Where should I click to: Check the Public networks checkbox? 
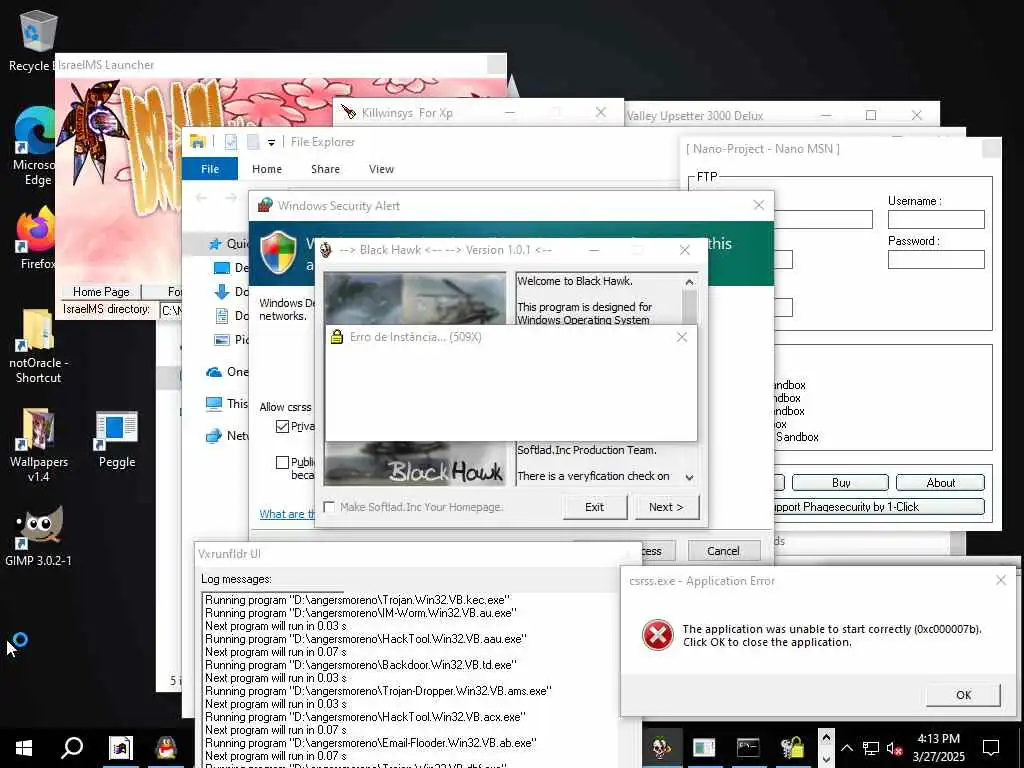(282, 462)
